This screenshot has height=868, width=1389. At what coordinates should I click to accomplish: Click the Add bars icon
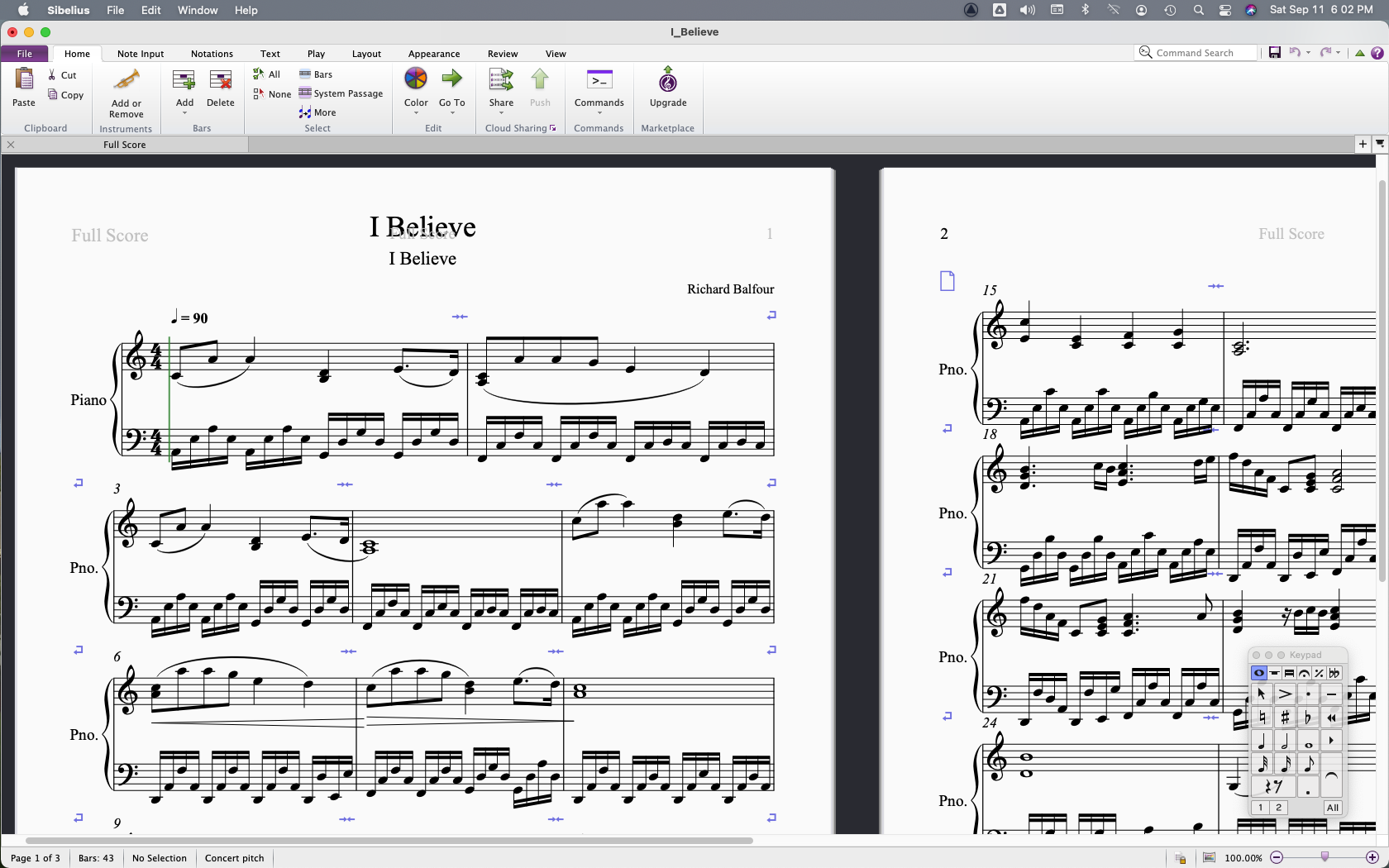coord(184,79)
